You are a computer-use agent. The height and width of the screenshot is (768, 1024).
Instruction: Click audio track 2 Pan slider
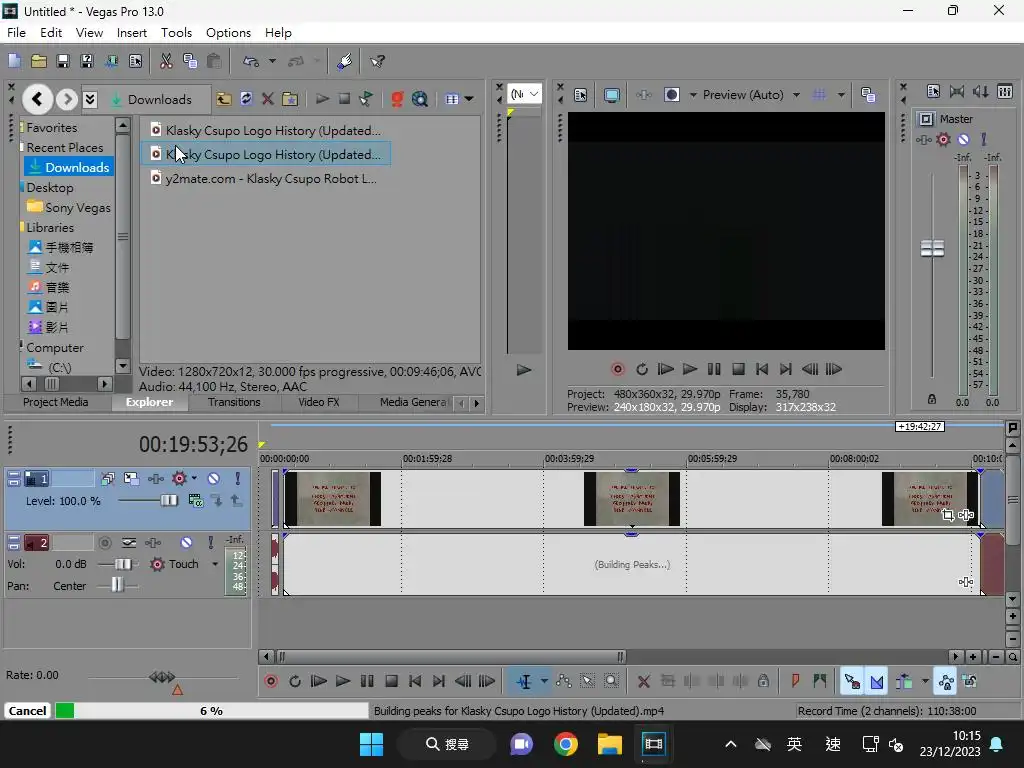pos(118,585)
